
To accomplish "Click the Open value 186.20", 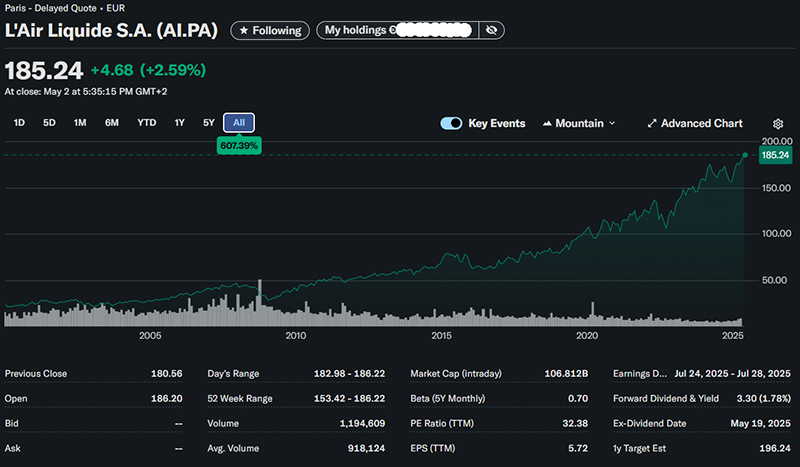I will point(166,399).
